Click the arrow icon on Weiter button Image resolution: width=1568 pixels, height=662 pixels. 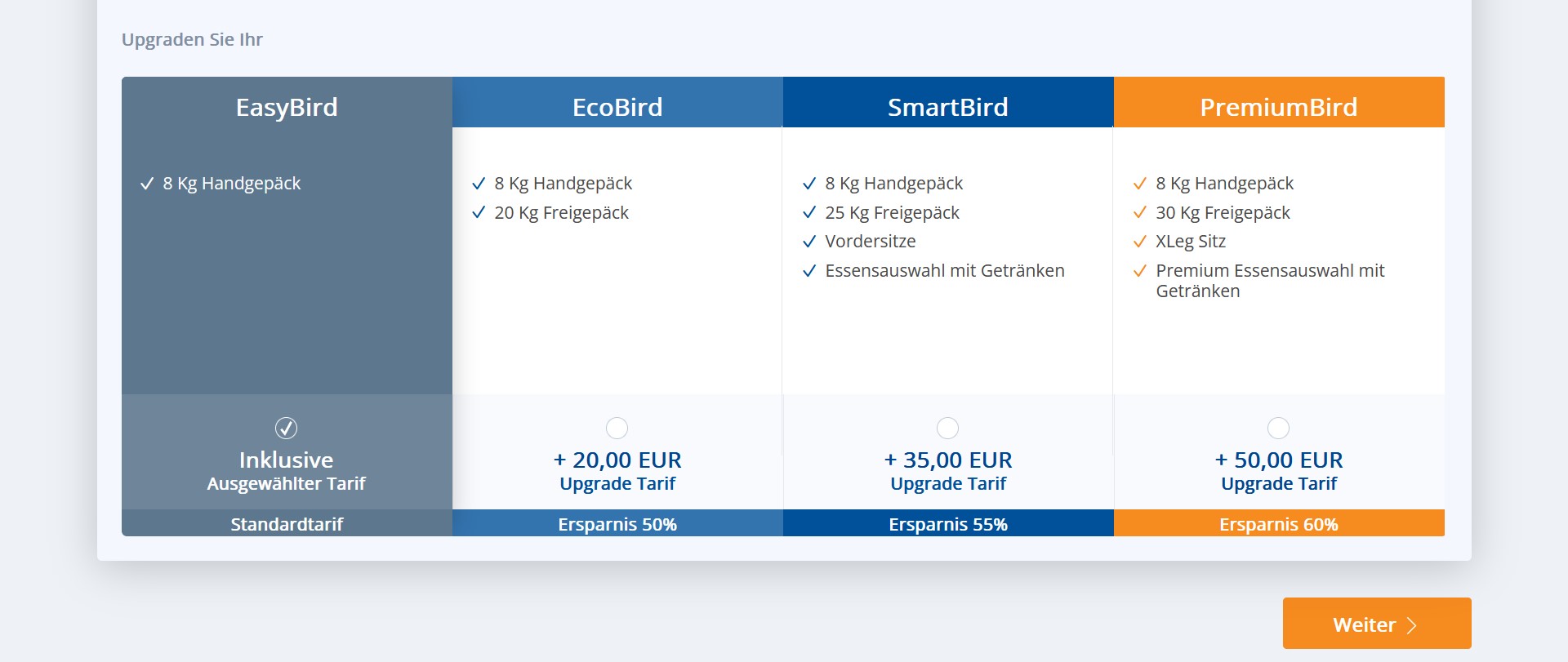(1411, 625)
